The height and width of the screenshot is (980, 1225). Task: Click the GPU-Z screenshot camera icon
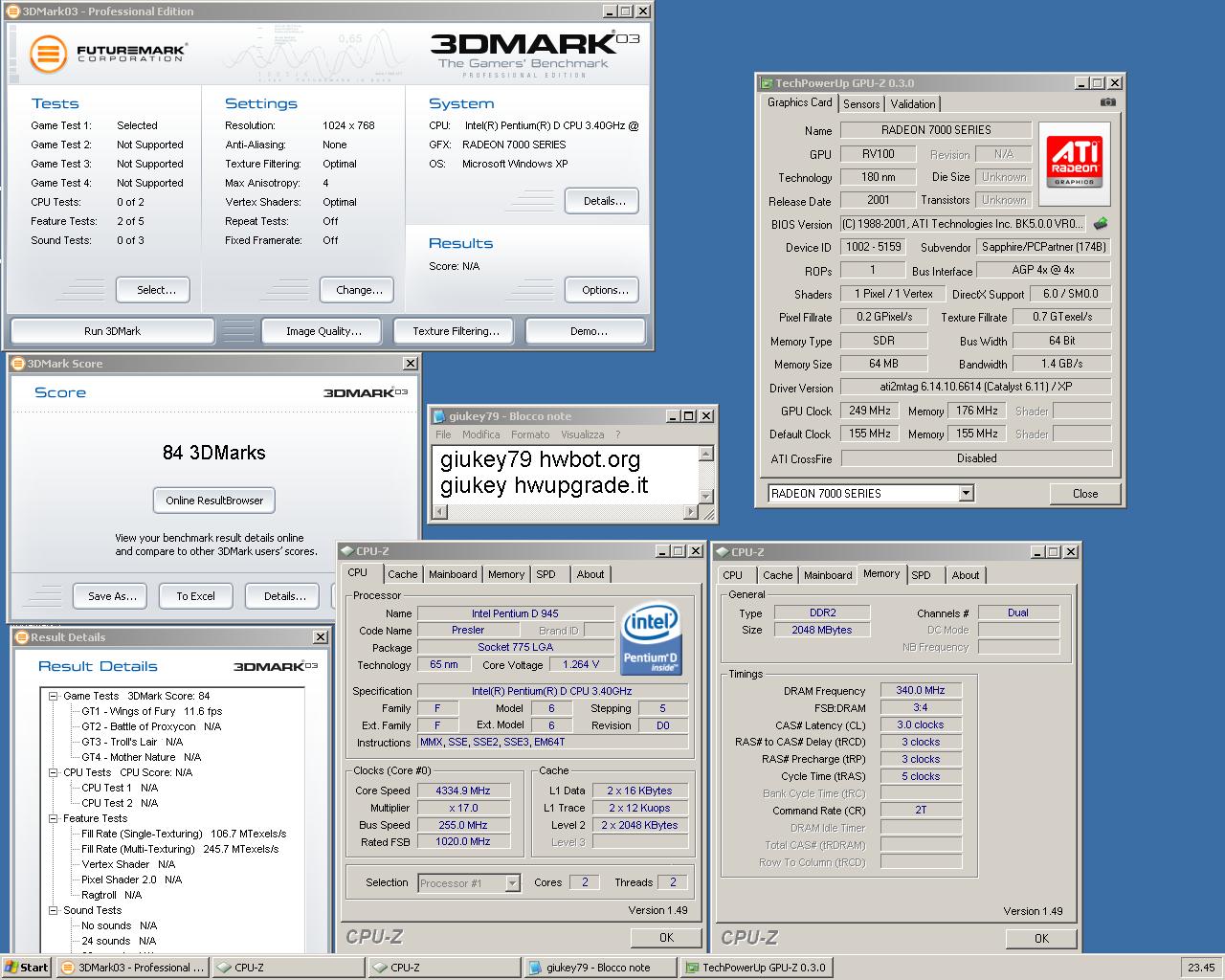[1107, 101]
